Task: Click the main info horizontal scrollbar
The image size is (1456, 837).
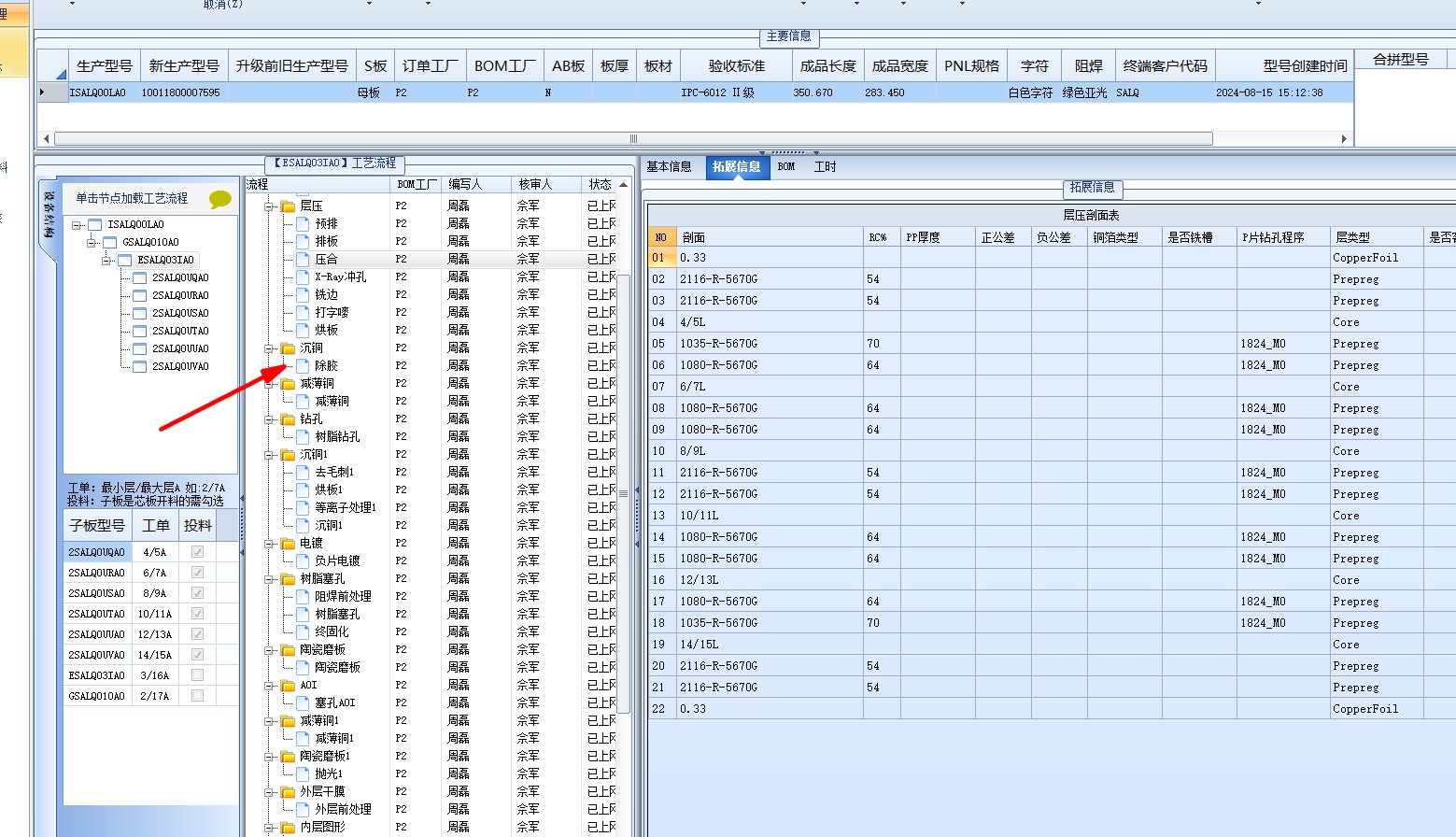Action: pyautogui.click(x=633, y=138)
